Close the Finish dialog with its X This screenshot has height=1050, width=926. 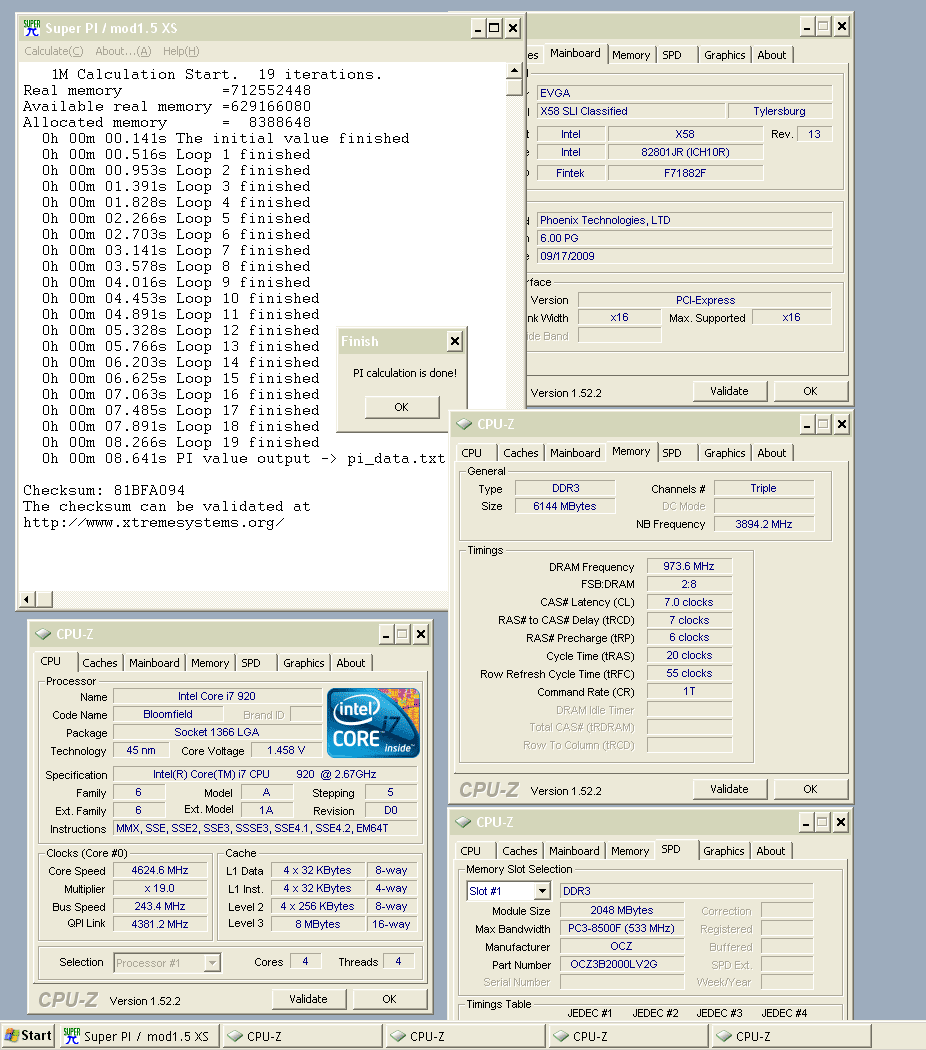455,342
